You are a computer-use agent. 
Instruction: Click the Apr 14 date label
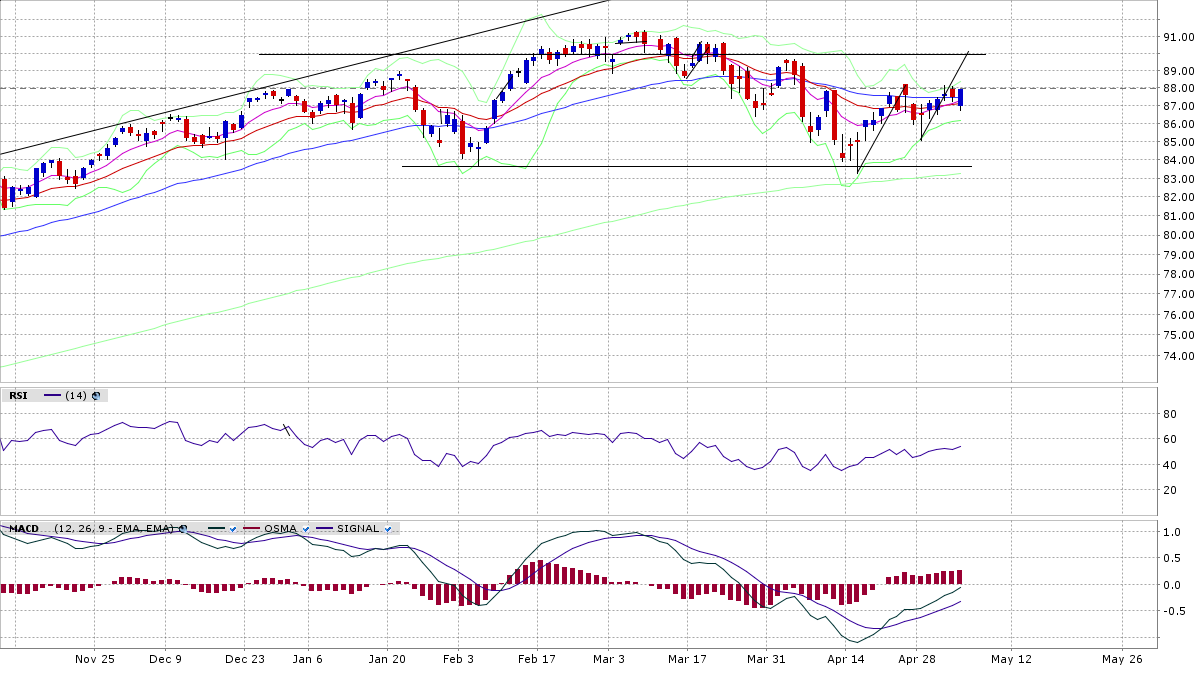(x=846, y=659)
